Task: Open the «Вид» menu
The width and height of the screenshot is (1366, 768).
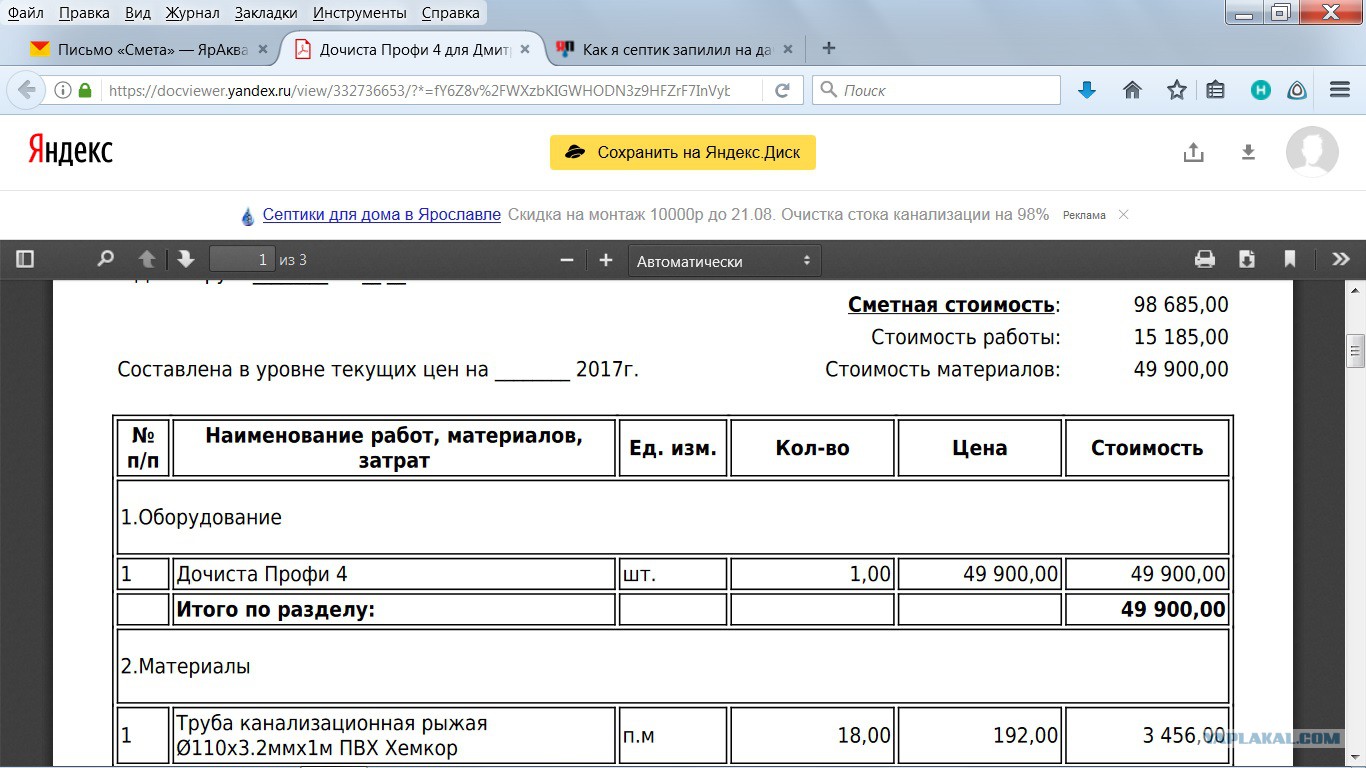Action: pos(138,13)
